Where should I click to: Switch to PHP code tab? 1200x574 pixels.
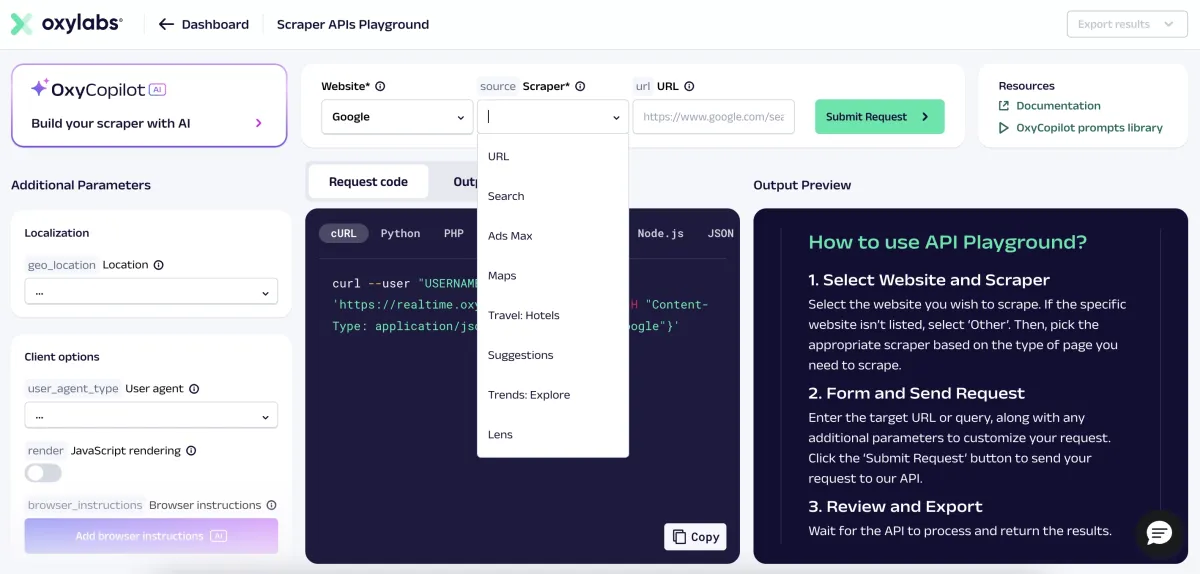[454, 233]
